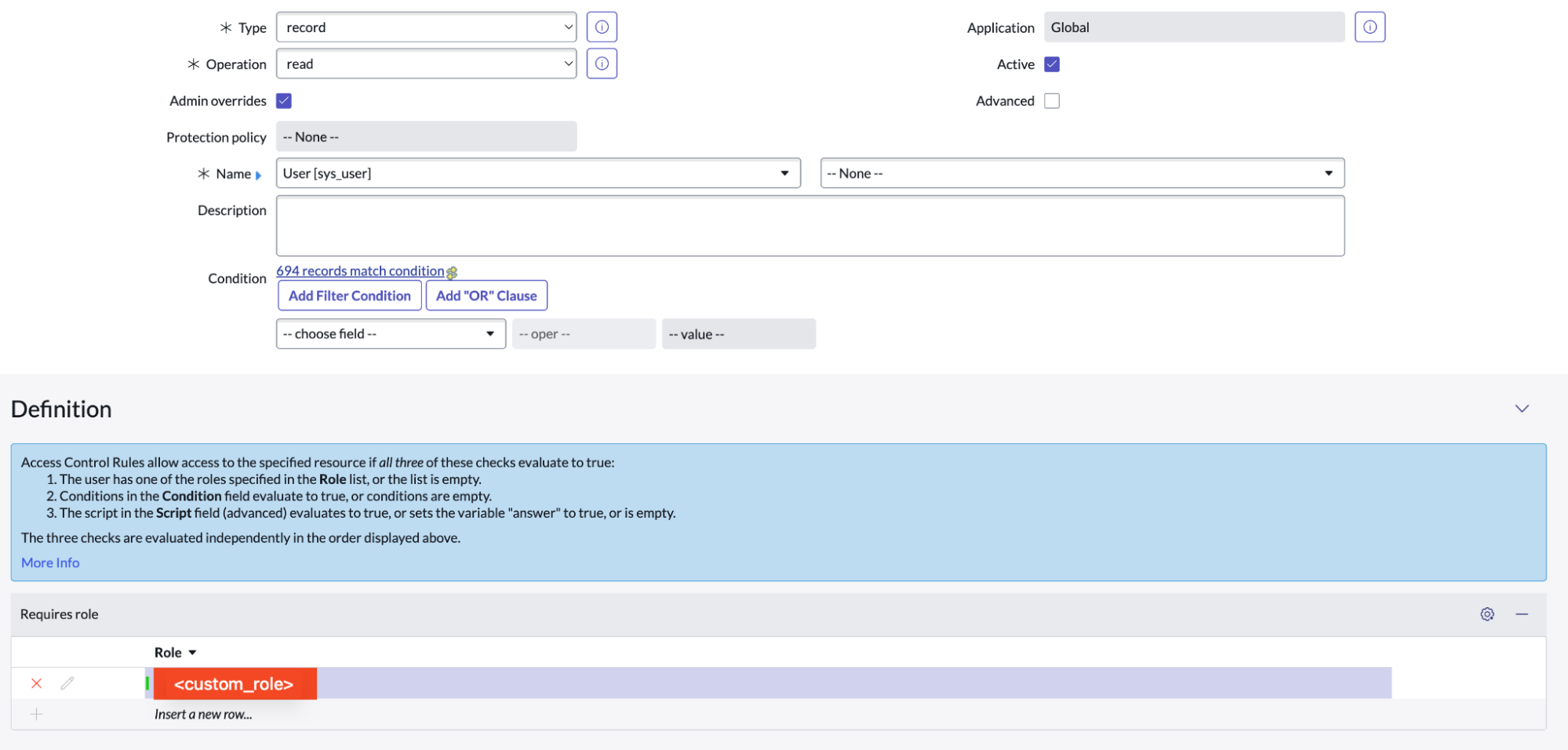
Task: Toggle the Active checkbox
Action: pyautogui.click(x=1052, y=64)
